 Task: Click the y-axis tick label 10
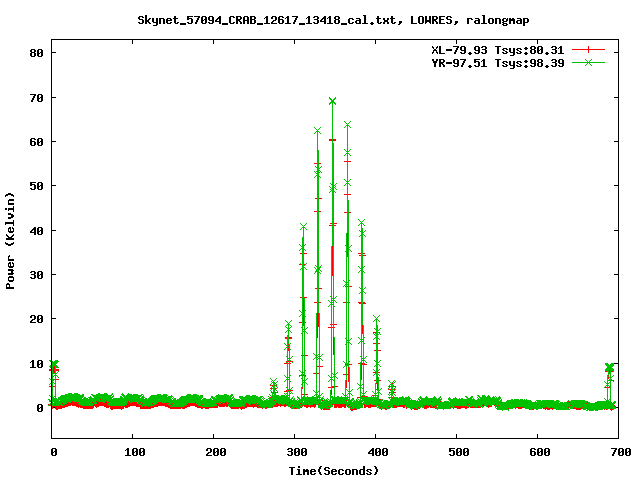[x=36, y=364]
